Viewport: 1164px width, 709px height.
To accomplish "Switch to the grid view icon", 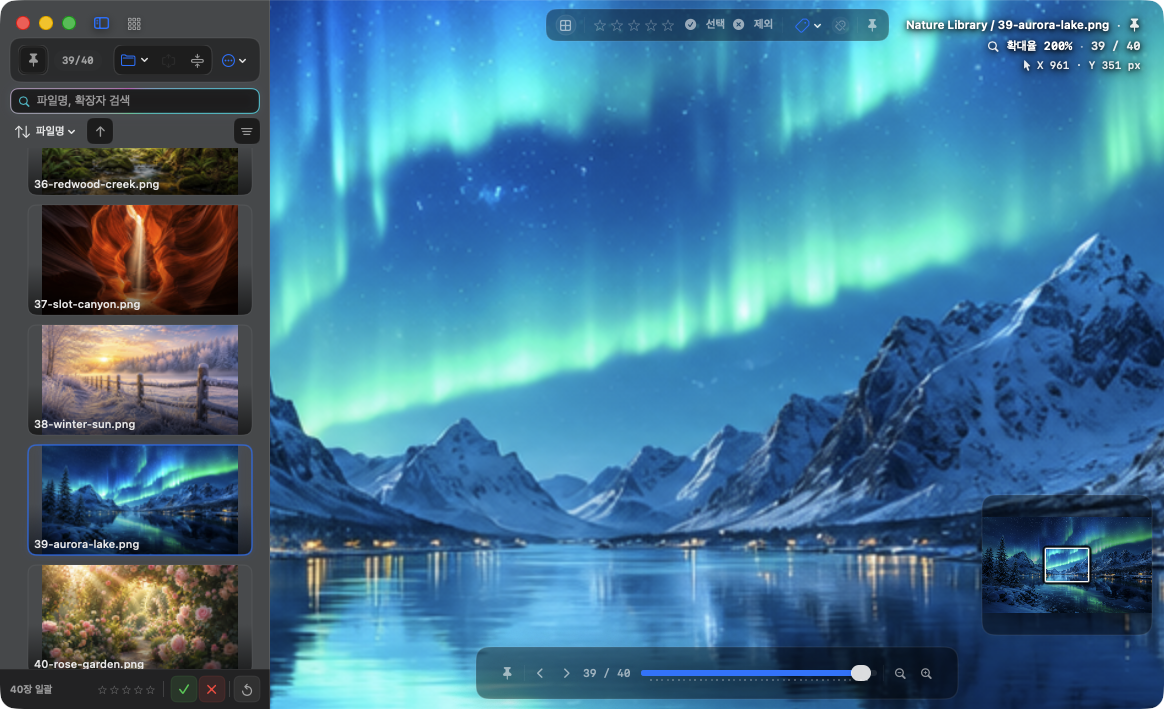I will (x=134, y=24).
